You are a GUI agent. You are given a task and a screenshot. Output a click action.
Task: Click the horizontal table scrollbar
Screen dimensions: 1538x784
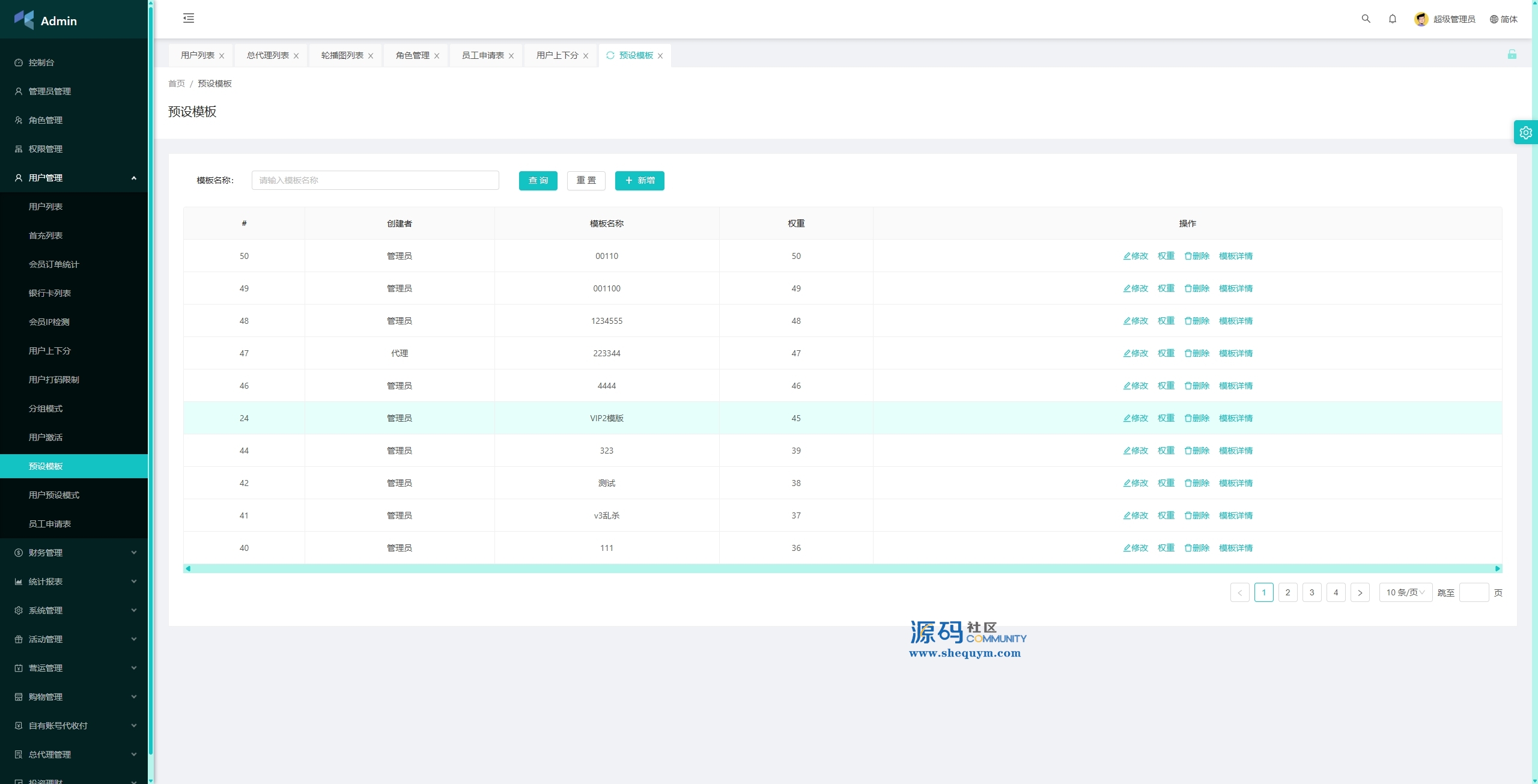pyautogui.click(x=841, y=568)
